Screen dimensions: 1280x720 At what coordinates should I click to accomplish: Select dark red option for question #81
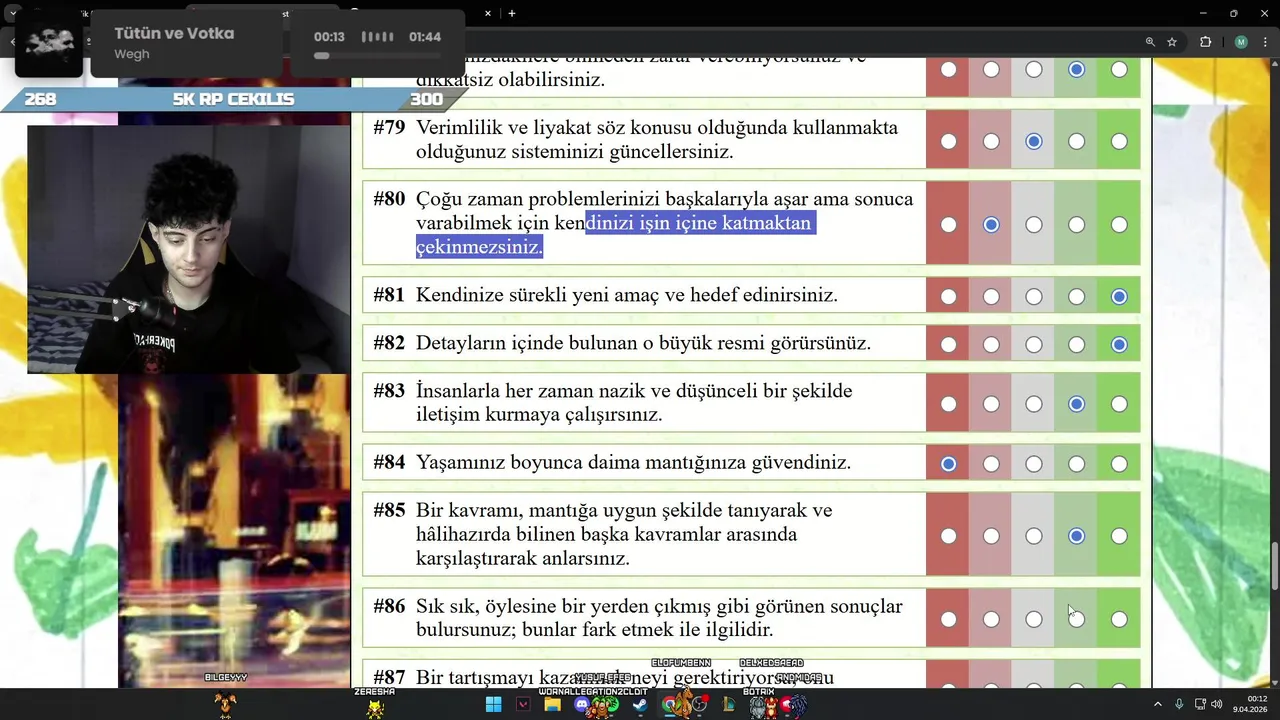(x=948, y=296)
